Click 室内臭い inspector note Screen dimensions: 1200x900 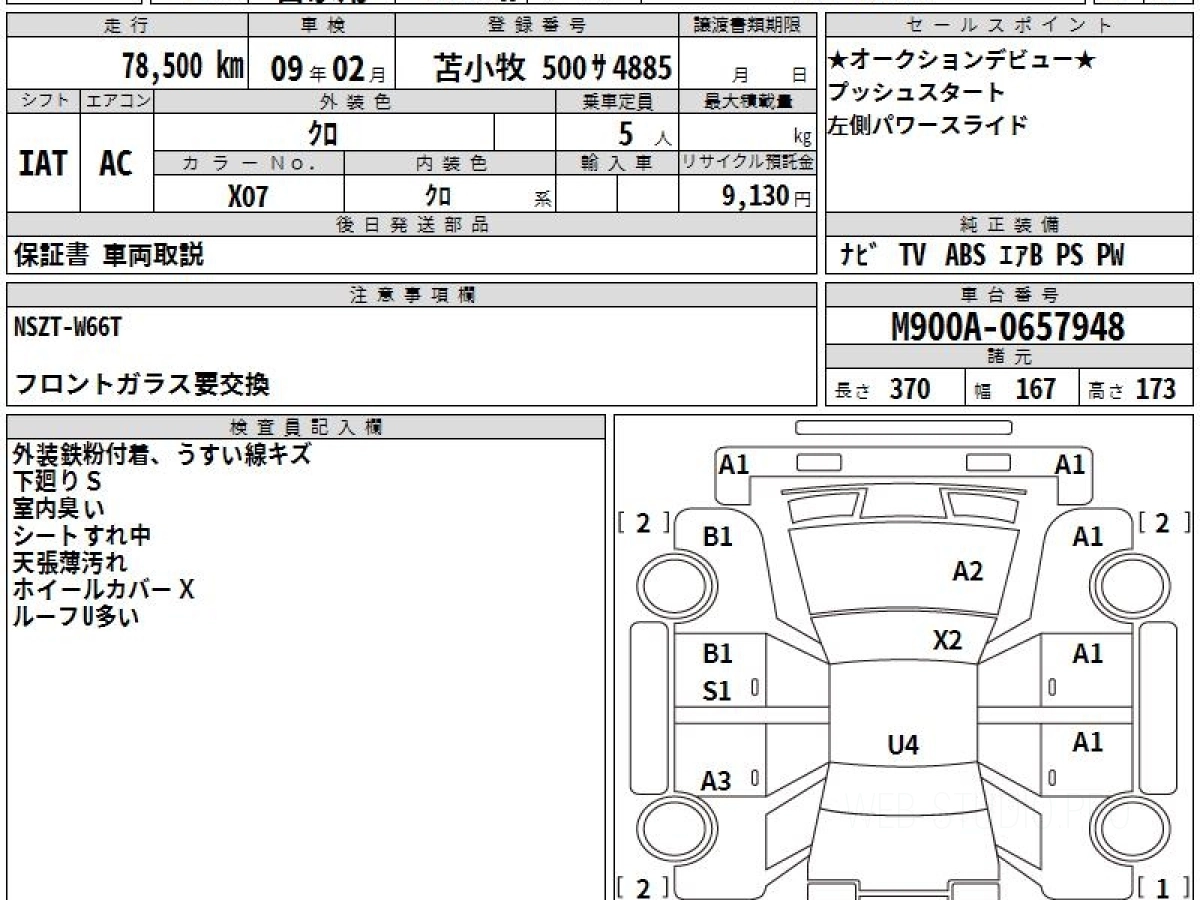tap(58, 509)
